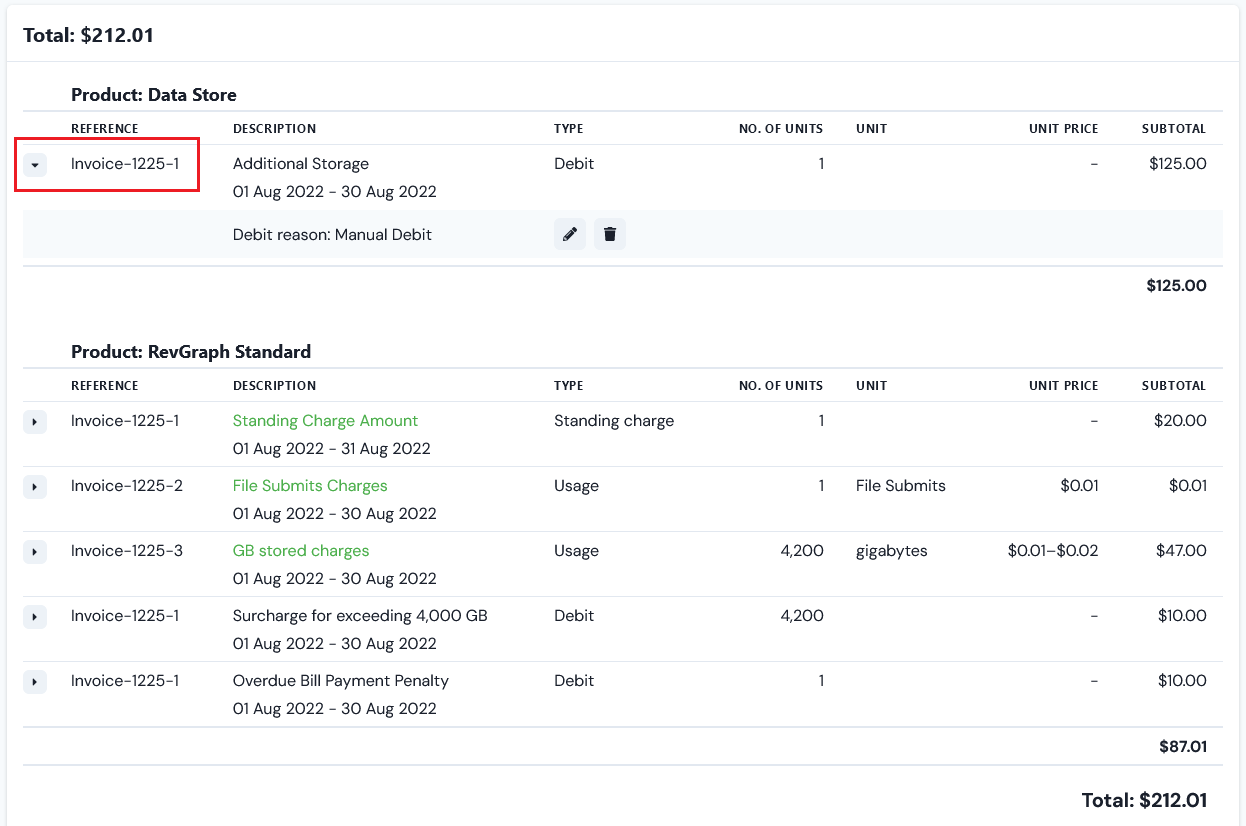Click the SUBTOTAL column header

[1173, 128]
